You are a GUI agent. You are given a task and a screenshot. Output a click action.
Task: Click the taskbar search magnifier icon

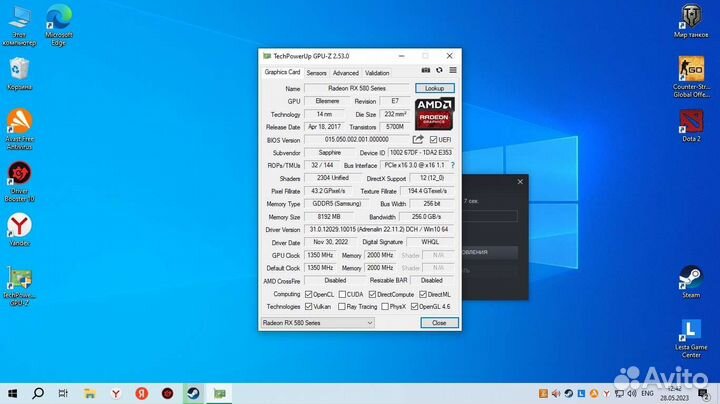[38, 393]
